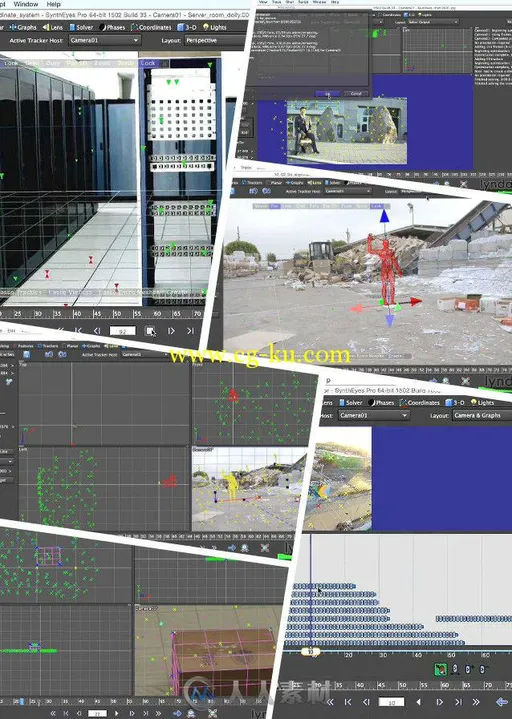Jump to last frame in server-room window

[190, 331]
